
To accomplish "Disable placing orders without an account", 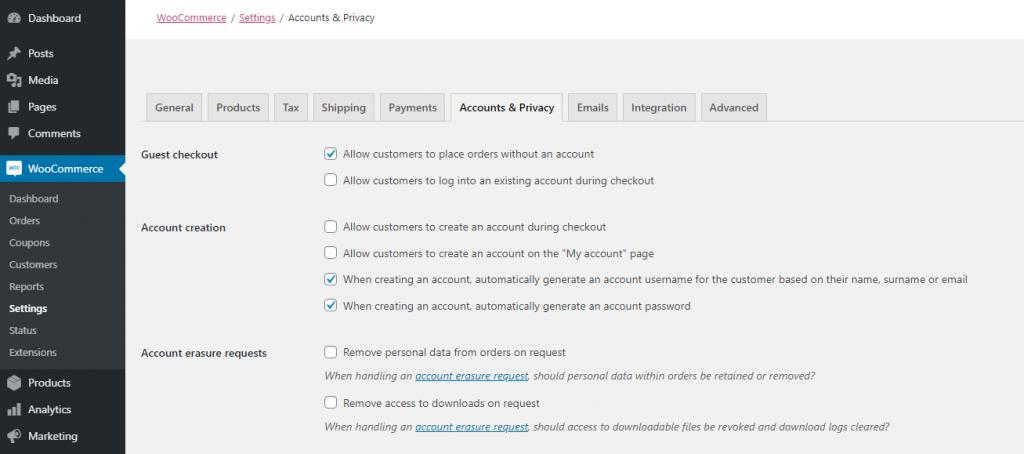I will point(330,154).
